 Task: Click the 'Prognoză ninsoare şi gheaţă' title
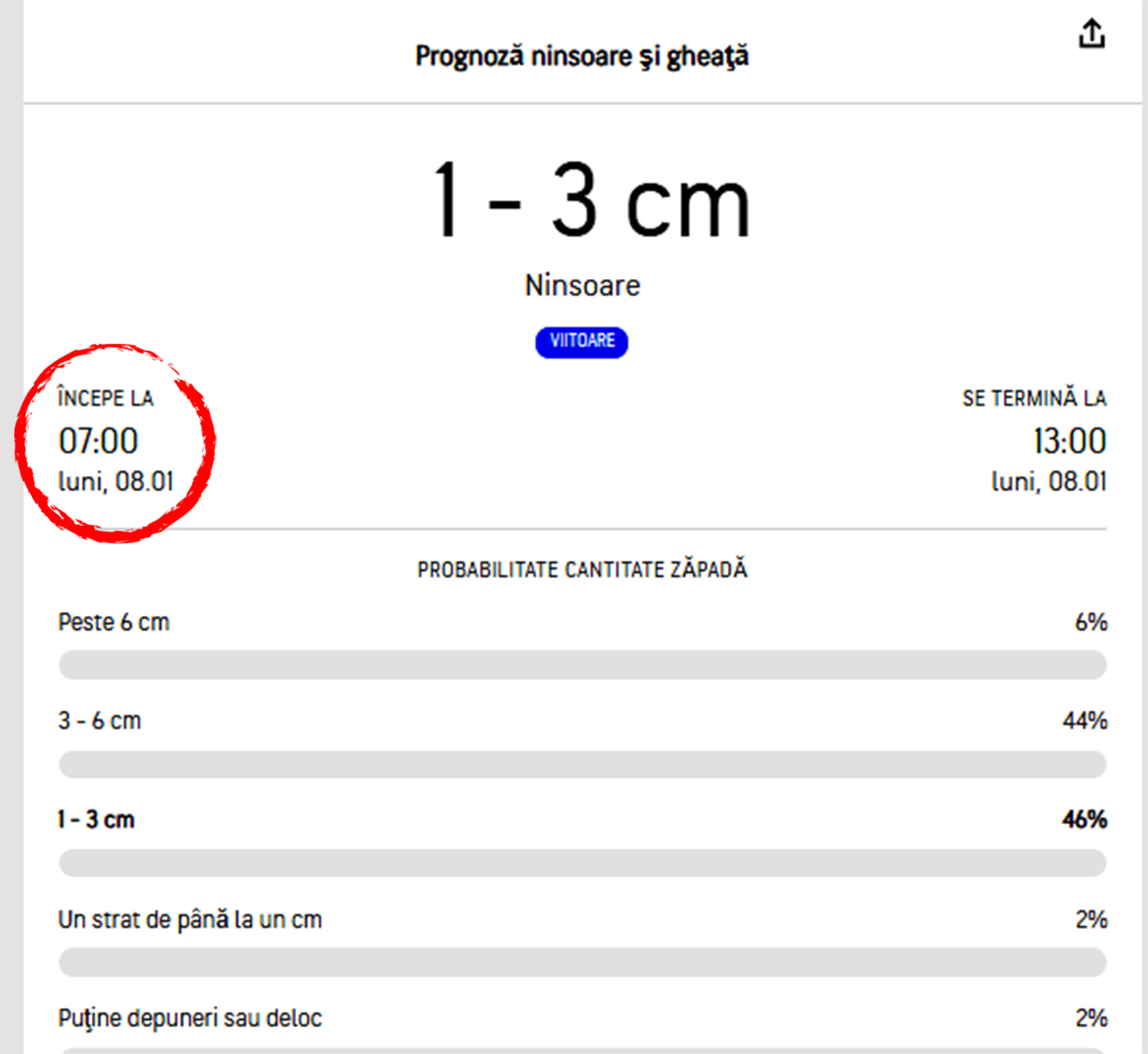coord(581,57)
